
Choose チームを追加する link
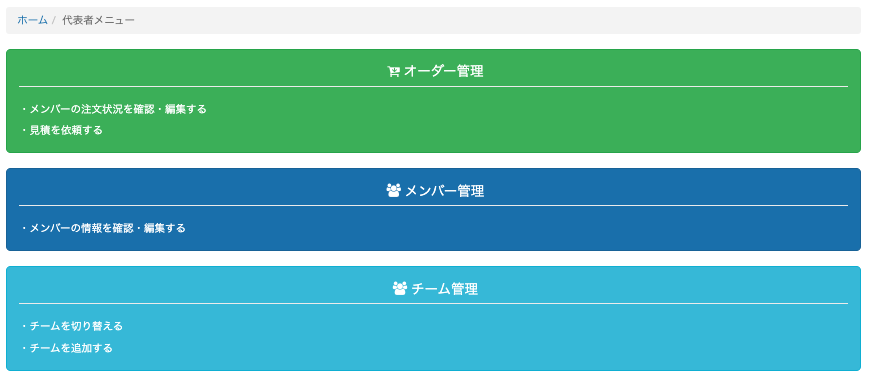pos(71,348)
